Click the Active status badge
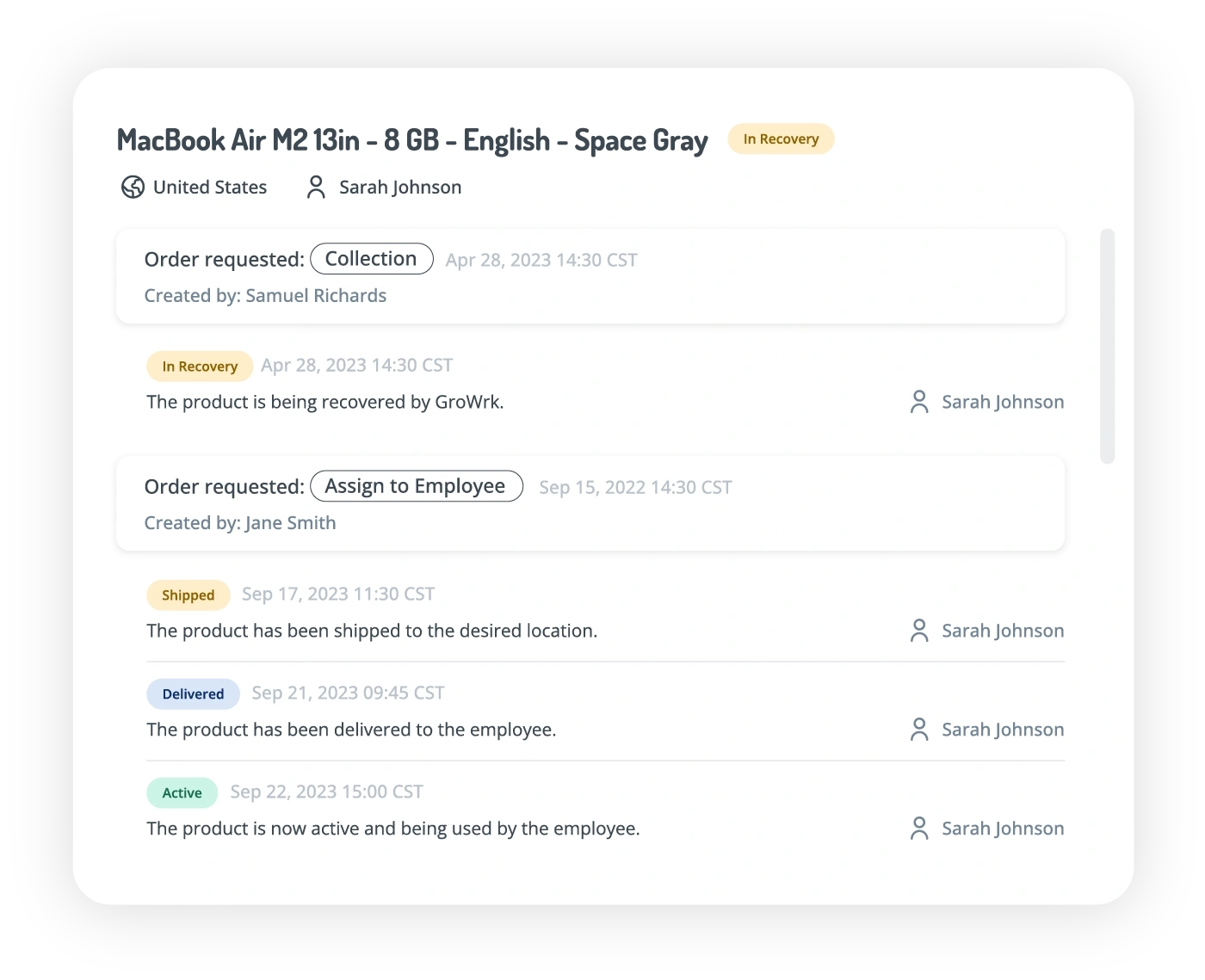This screenshot has width=1205, height=980. click(x=182, y=793)
